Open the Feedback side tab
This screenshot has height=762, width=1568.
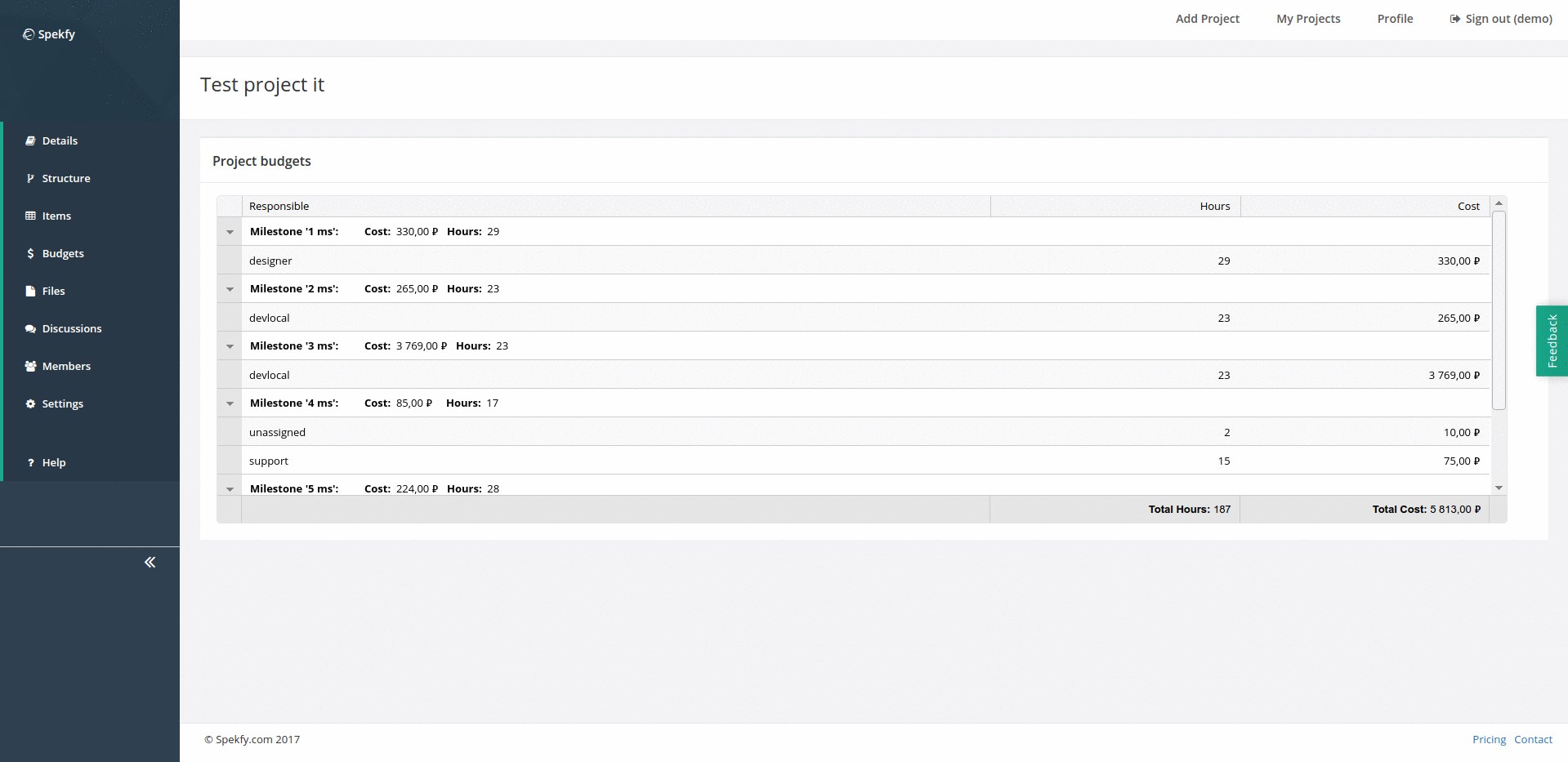point(1552,341)
